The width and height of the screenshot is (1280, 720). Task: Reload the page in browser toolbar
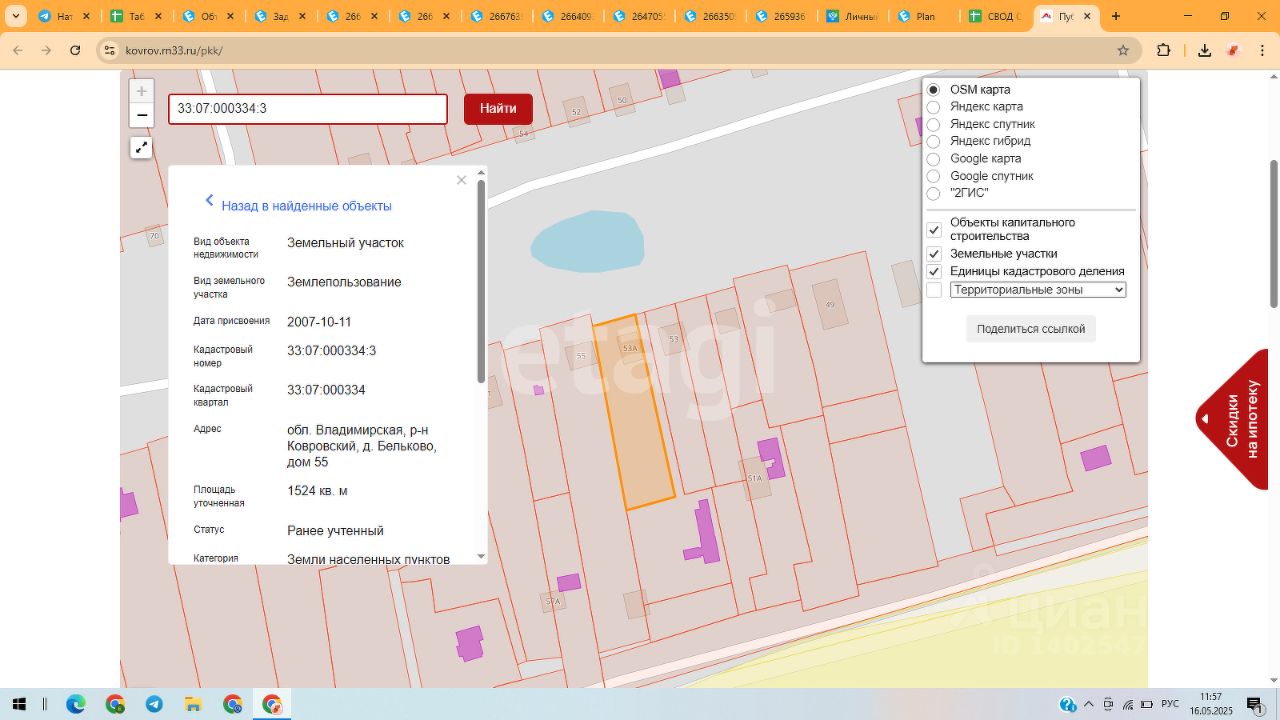[x=75, y=50]
